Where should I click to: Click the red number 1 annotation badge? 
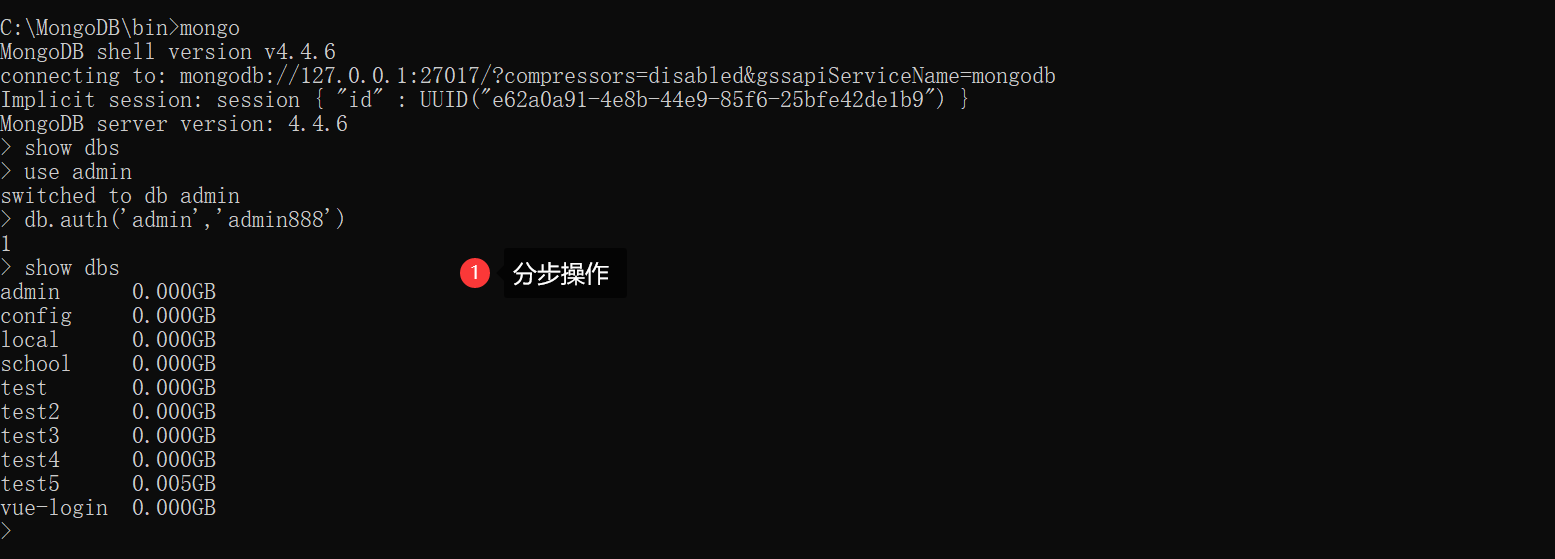(475, 273)
